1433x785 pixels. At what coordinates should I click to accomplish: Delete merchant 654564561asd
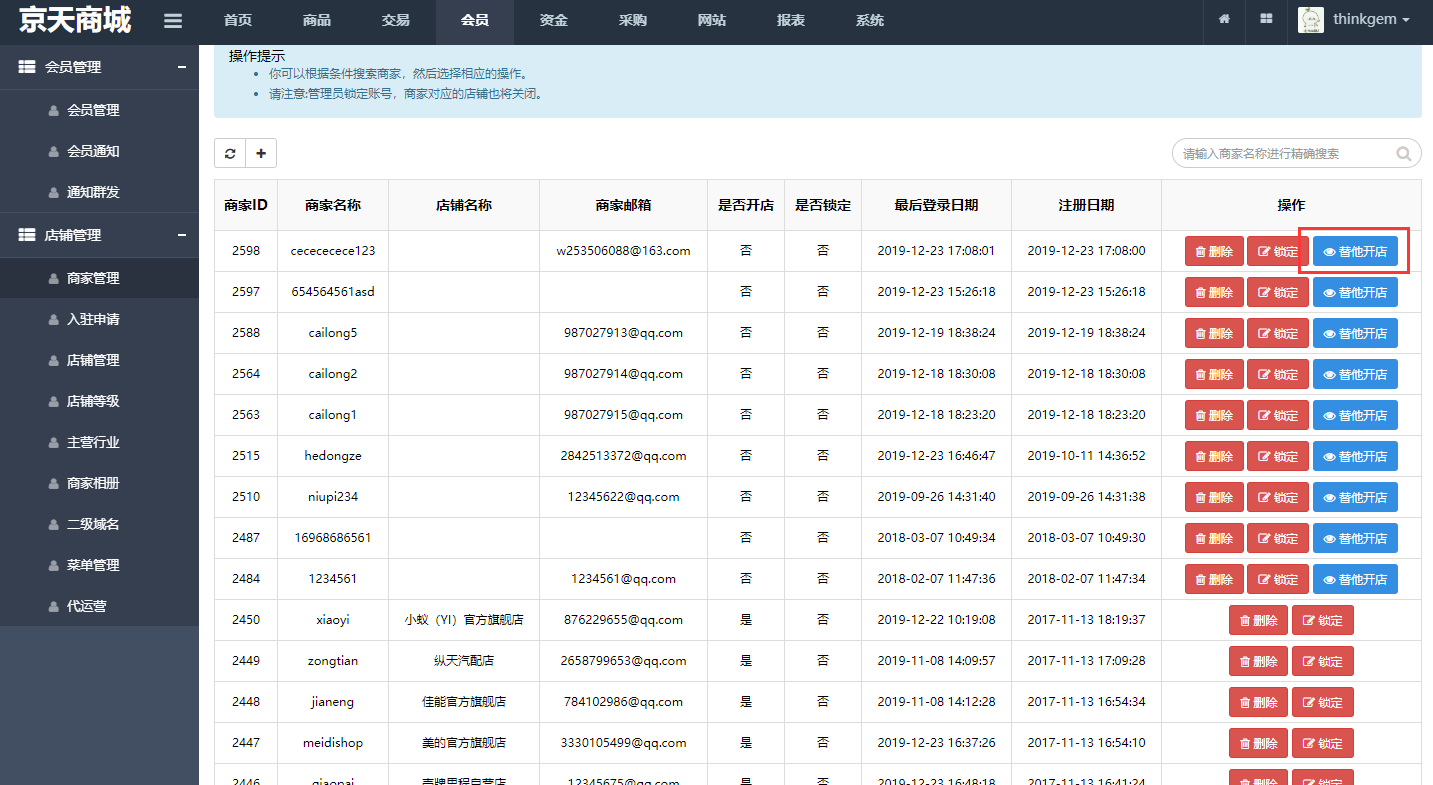coord(1214,292)
